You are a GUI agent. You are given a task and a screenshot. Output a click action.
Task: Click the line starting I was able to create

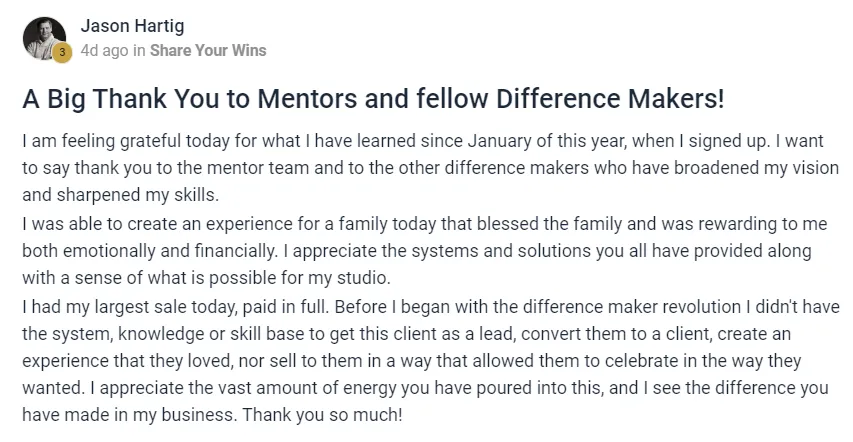tap(424, 224)
